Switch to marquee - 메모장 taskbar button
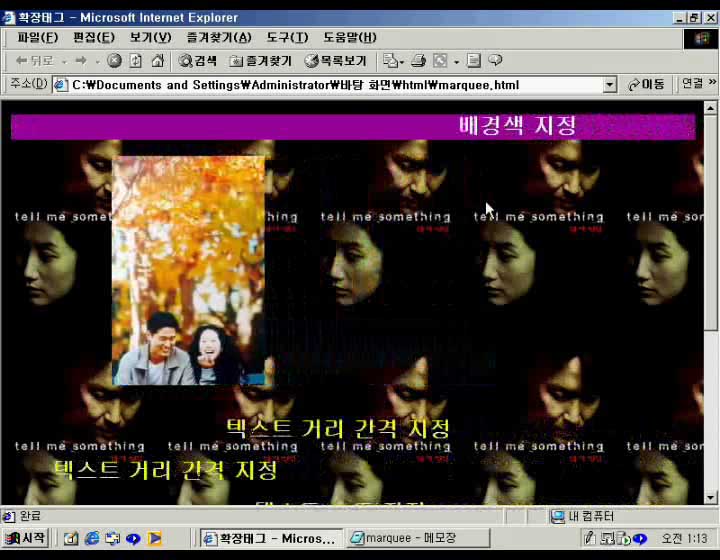Viewport: 720px width, 560px height. click(x=418, y=538)
